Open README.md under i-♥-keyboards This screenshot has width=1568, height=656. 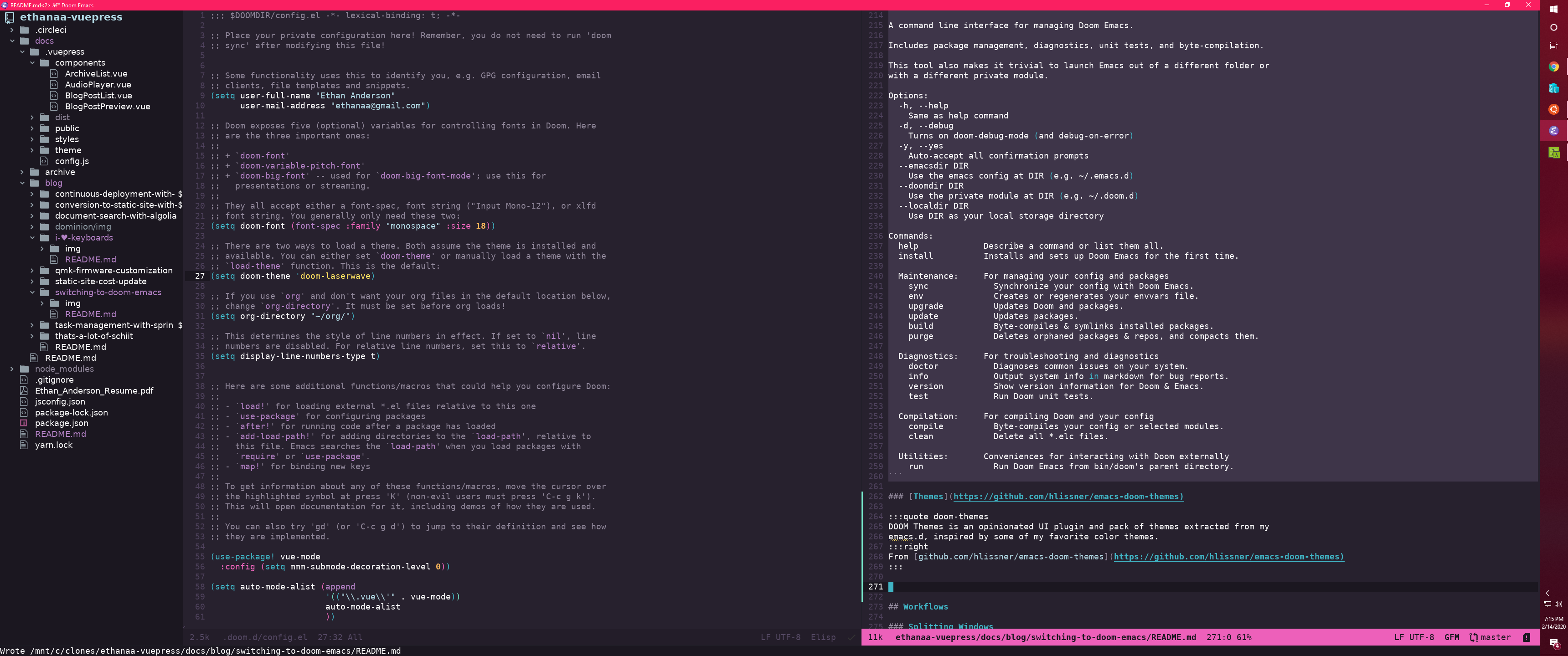(x=91, y=259)
